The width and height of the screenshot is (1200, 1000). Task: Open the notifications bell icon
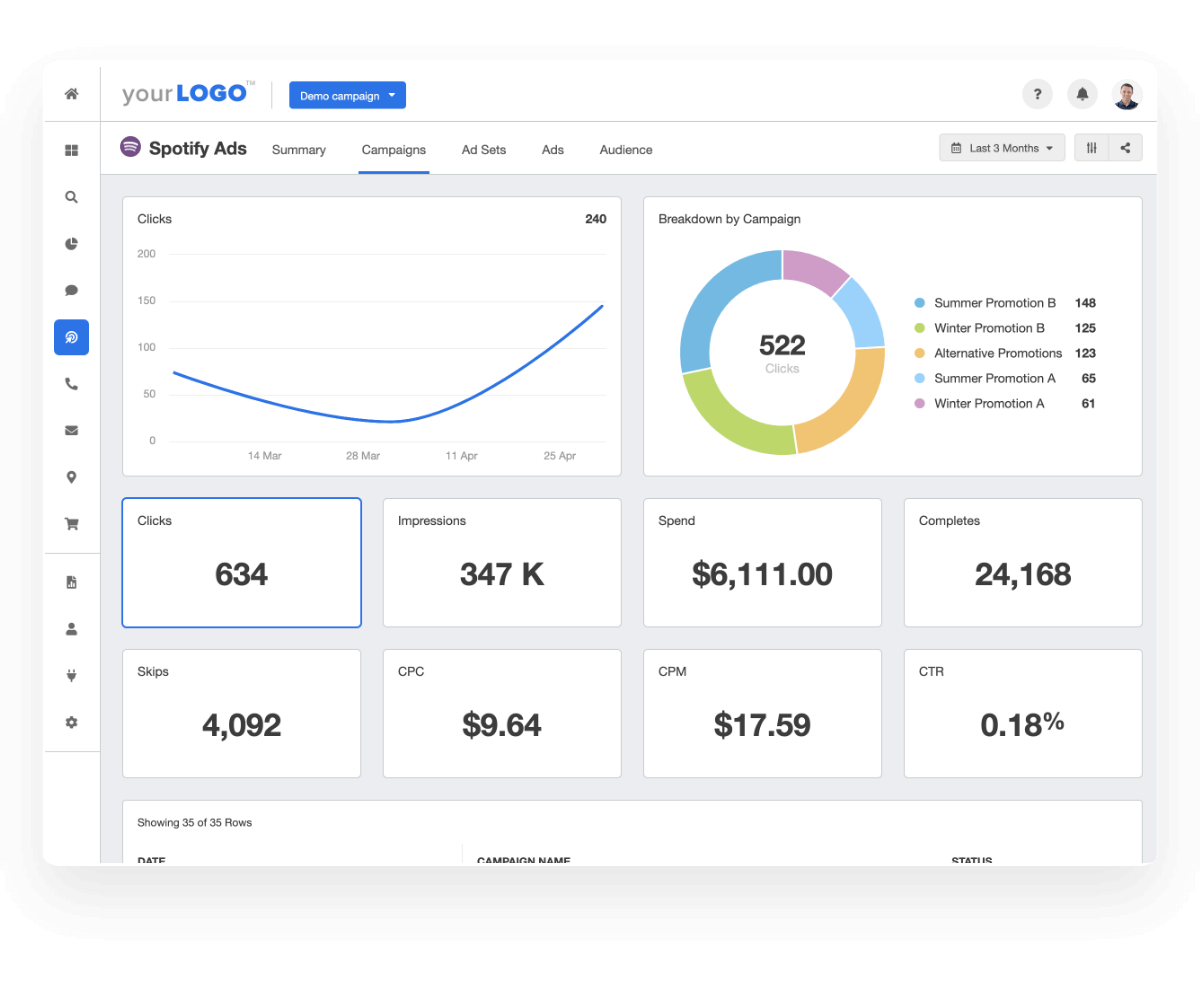[1082, 94]
